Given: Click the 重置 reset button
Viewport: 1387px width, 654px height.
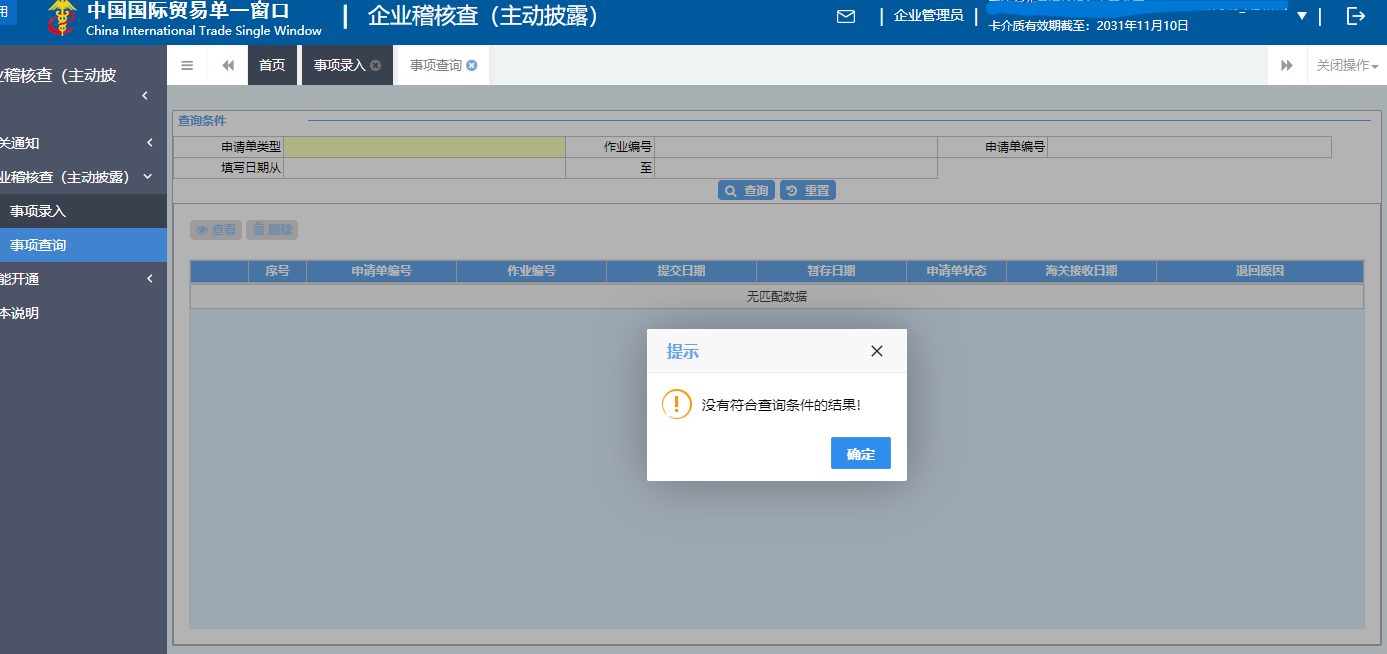Looking at the screenshot, I should click(x=807, y=189).
